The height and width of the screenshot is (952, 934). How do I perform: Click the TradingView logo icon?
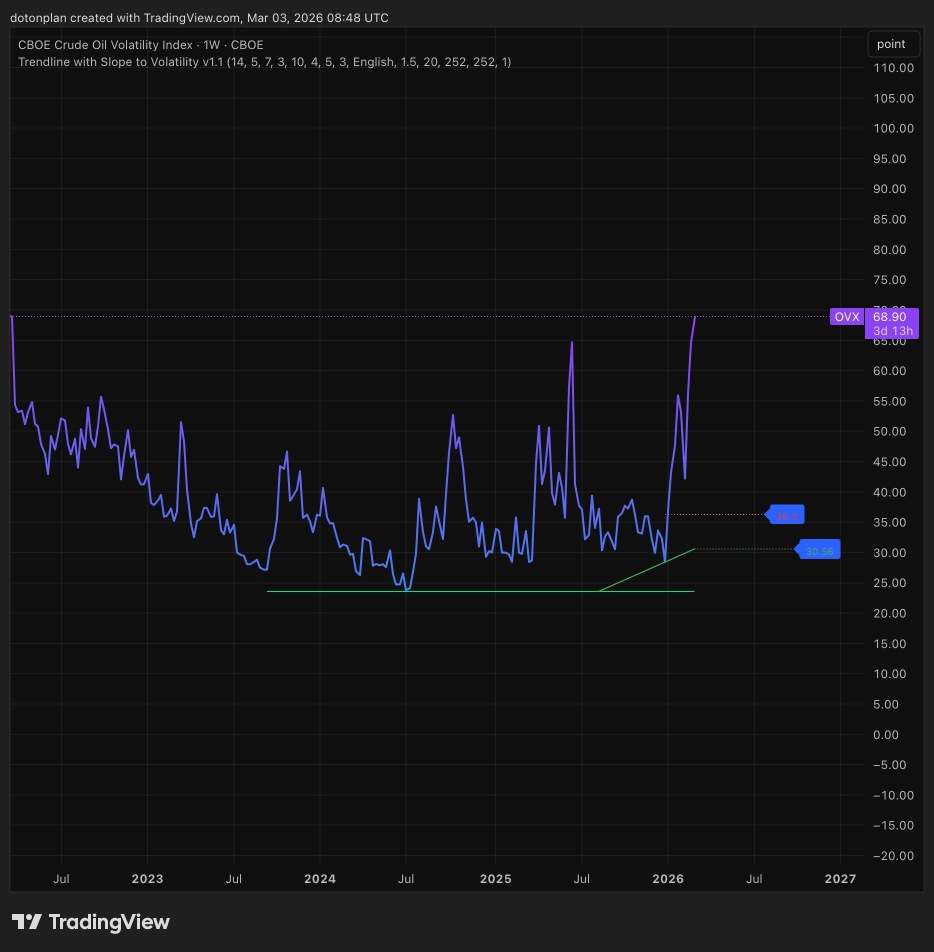pyautogui.click(x=27, y=922)
